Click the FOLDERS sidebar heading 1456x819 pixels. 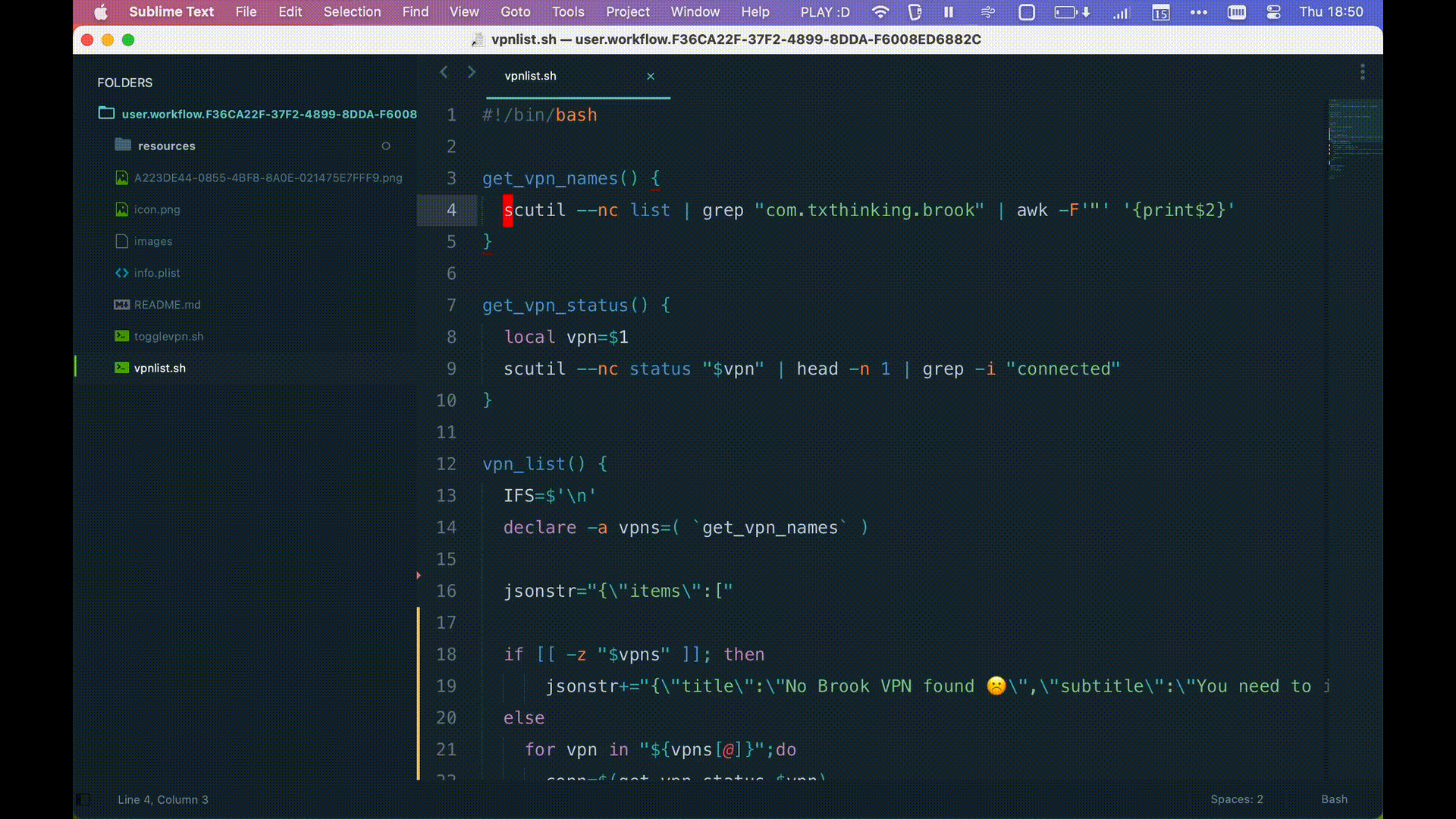pos(125,83)
